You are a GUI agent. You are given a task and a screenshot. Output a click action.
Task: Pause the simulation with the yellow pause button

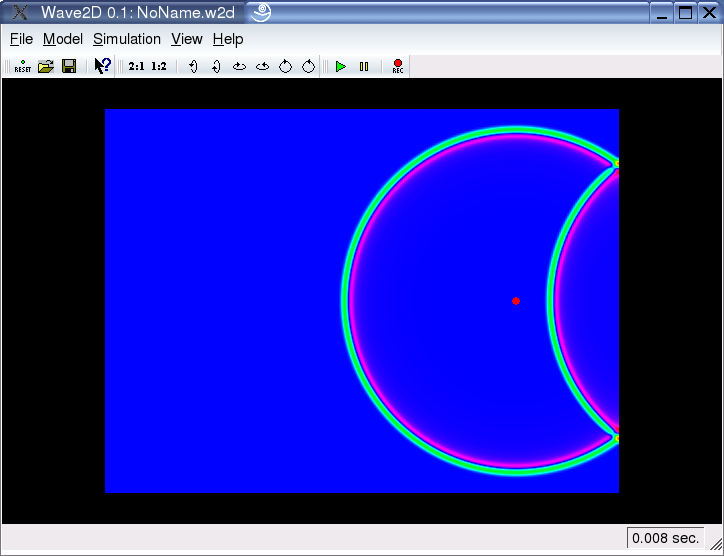coord(364,66)
